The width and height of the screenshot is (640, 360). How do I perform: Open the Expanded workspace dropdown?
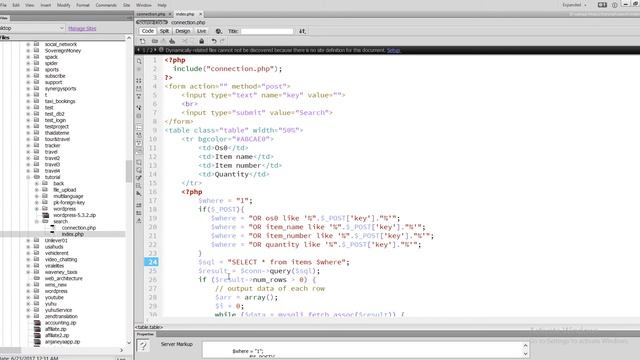(574, 5)
